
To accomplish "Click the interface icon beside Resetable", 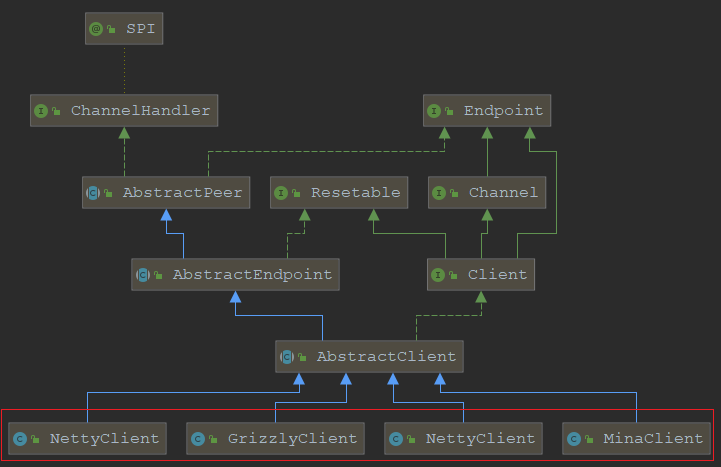I will [281, 193].
